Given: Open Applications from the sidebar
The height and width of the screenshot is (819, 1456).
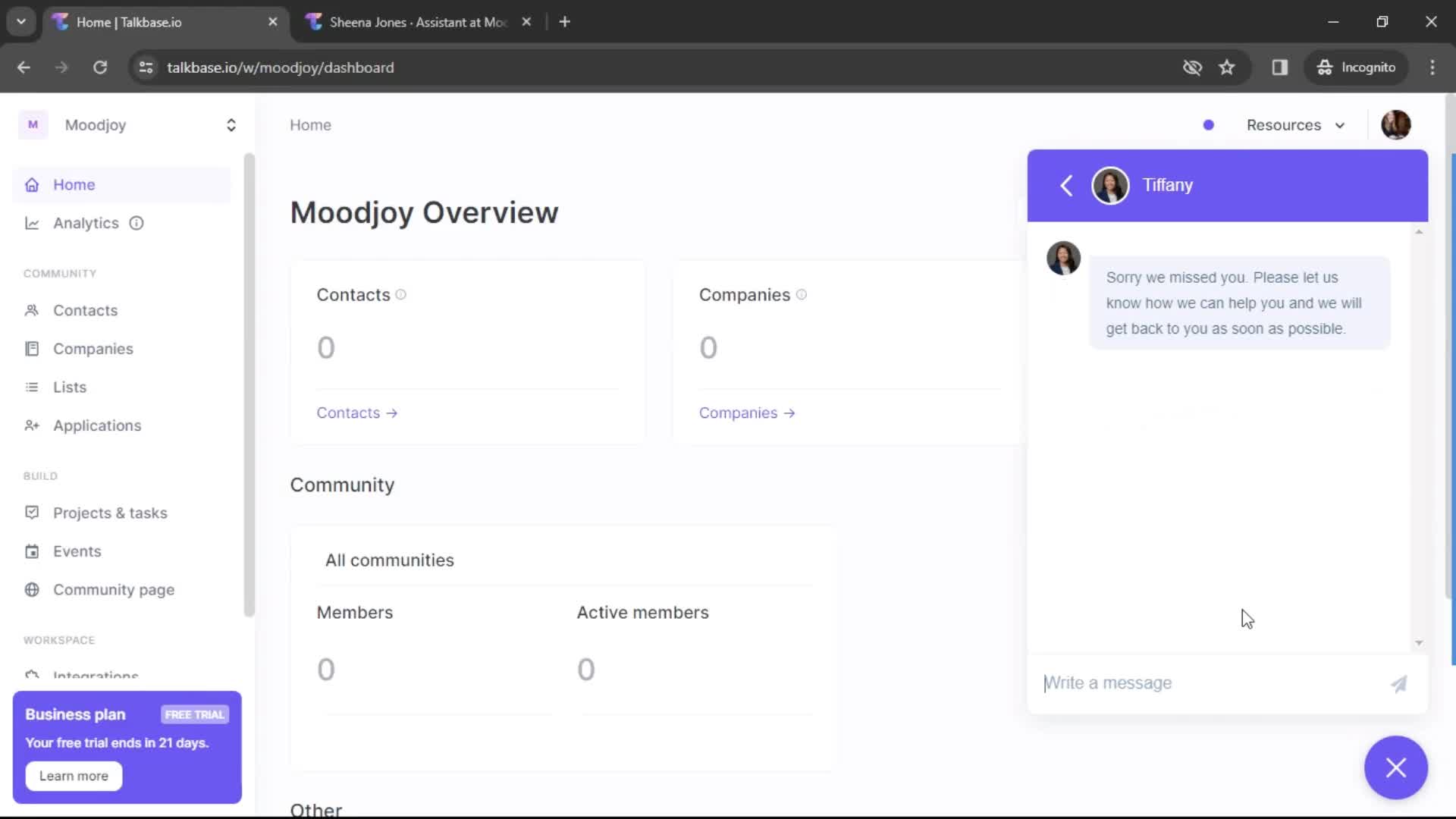Looking at the screenshot, I should [97, 425].
